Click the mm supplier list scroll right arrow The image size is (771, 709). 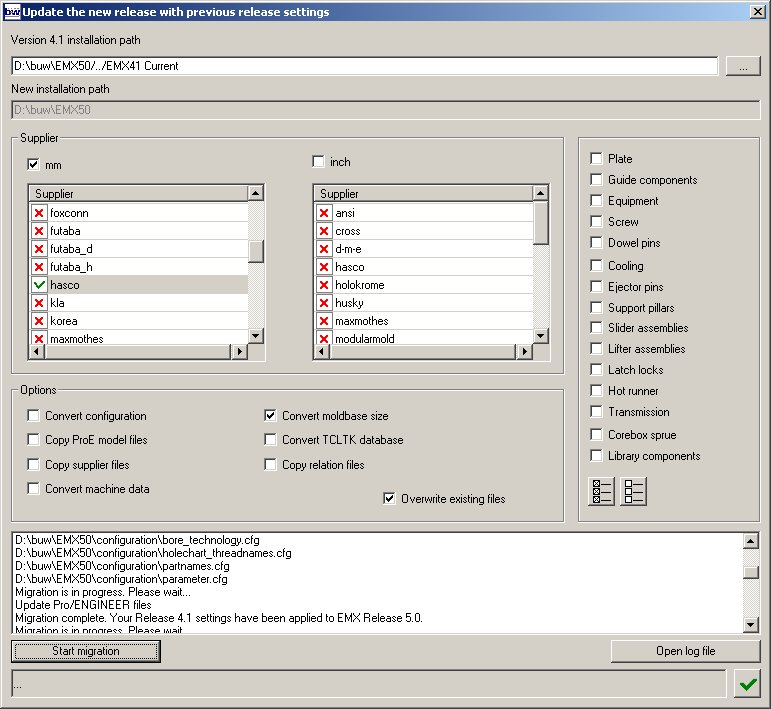coord(239,352)
